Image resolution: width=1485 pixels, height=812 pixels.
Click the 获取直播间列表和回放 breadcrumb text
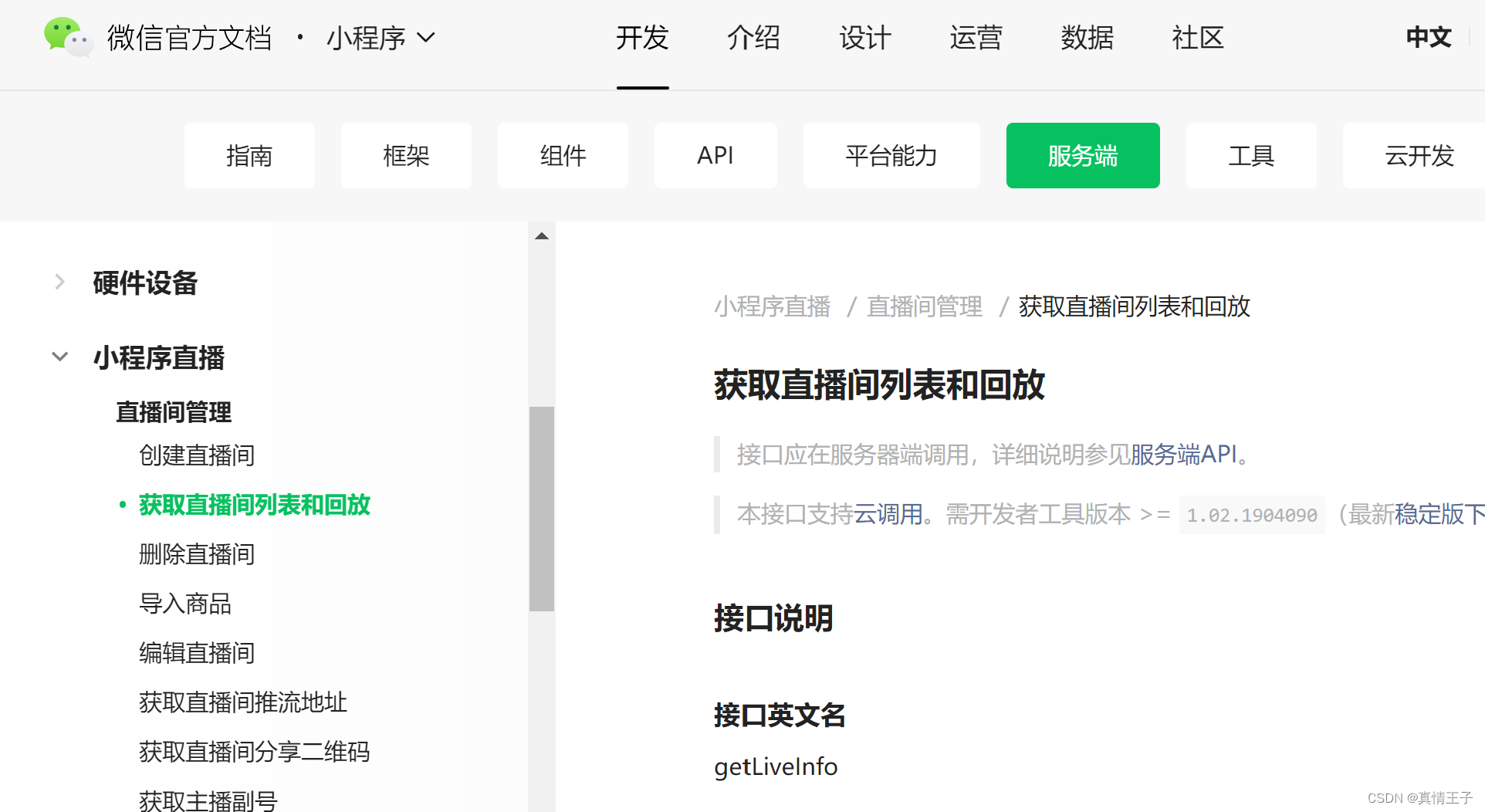[1135, 306]
